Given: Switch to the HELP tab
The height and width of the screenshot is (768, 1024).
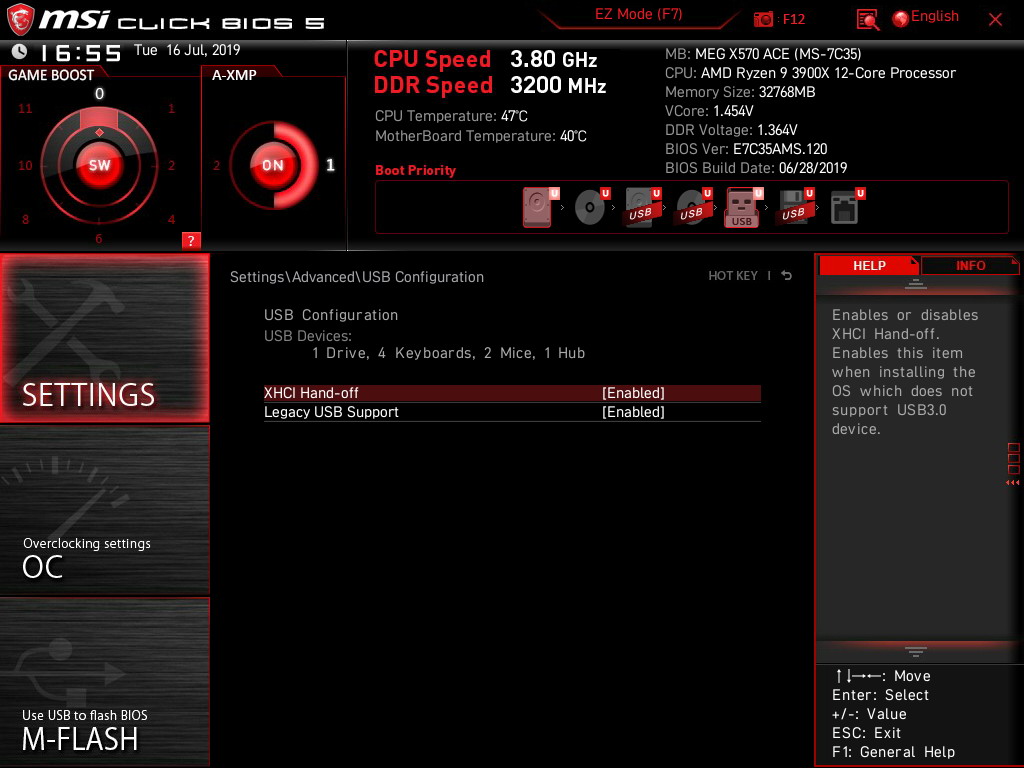Looking at the screenshot, I should click(x=869, y=265).
